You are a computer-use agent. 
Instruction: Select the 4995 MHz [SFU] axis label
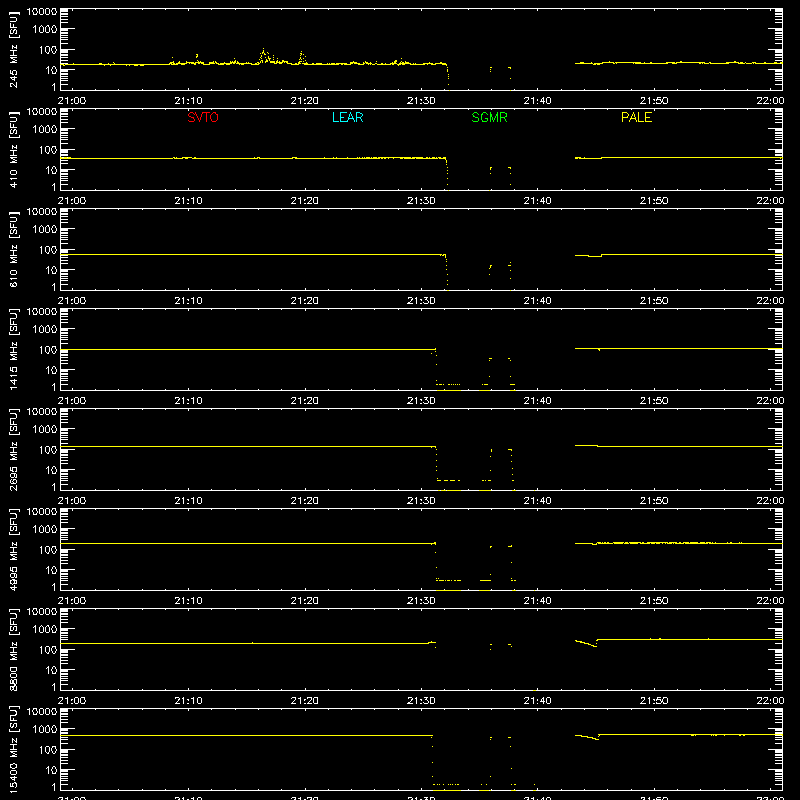[13, 550]
